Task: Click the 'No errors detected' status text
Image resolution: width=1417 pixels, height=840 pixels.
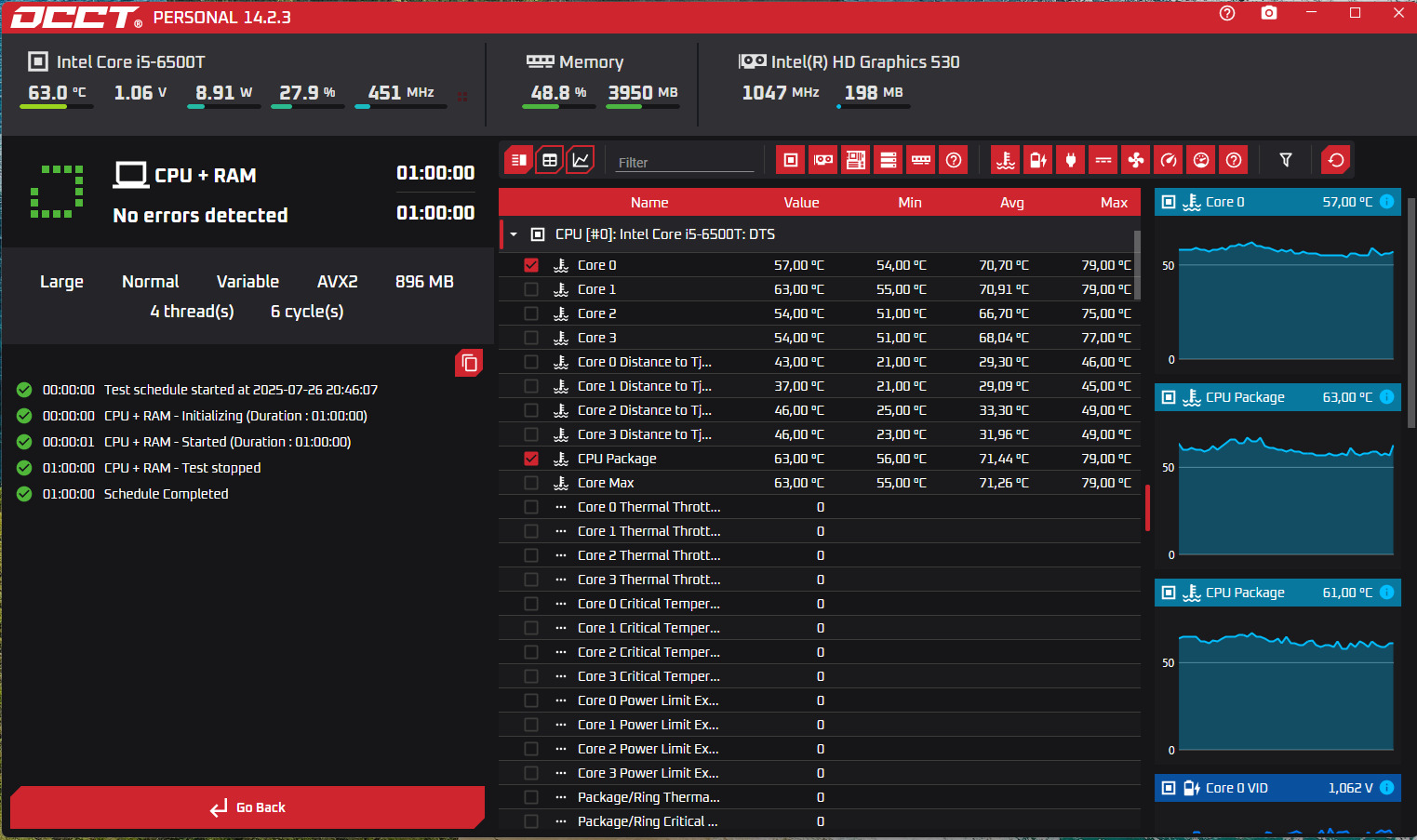Action: [200, 215]
